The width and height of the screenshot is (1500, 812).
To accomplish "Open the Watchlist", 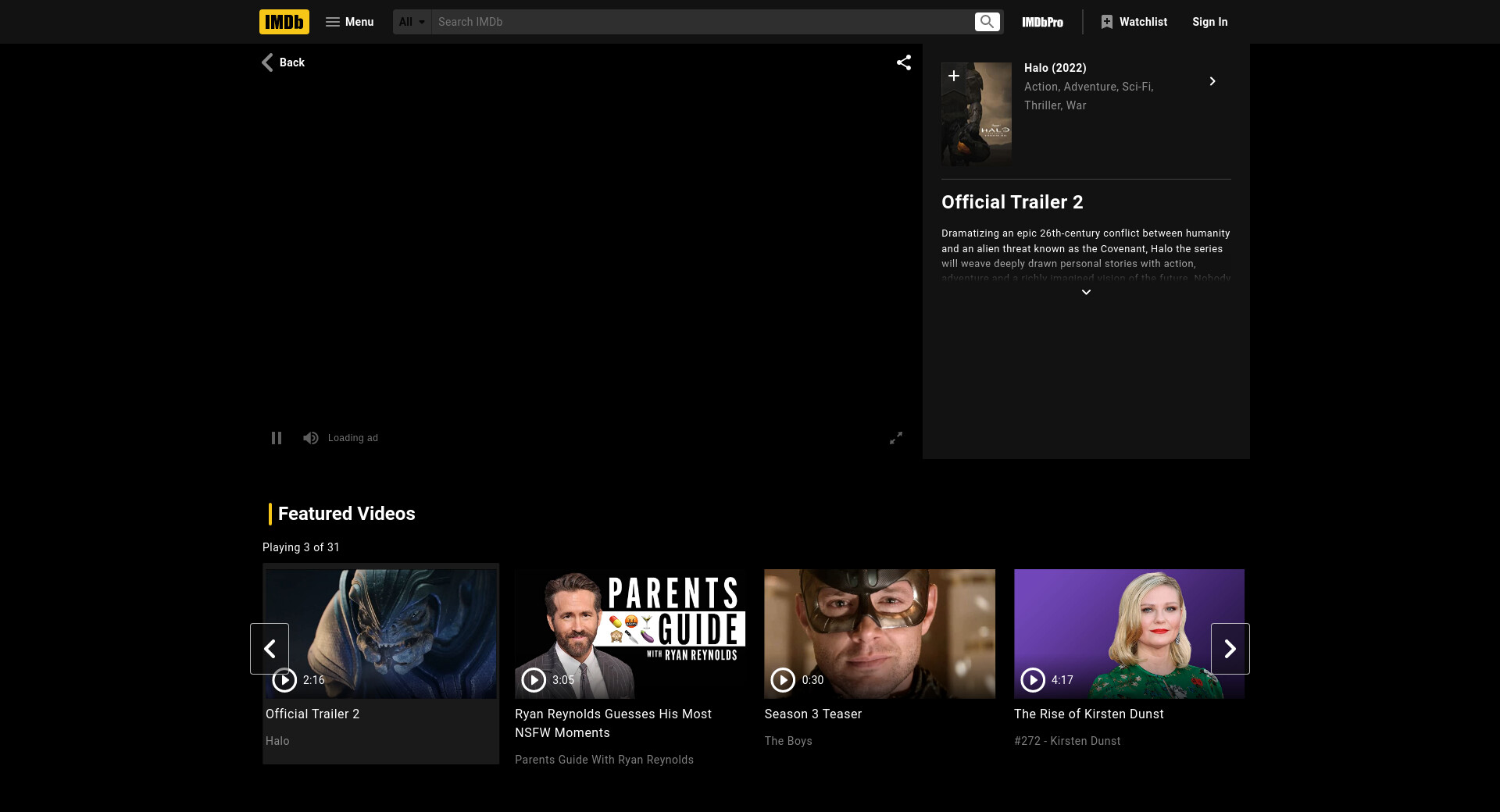I will point(1134,22).
